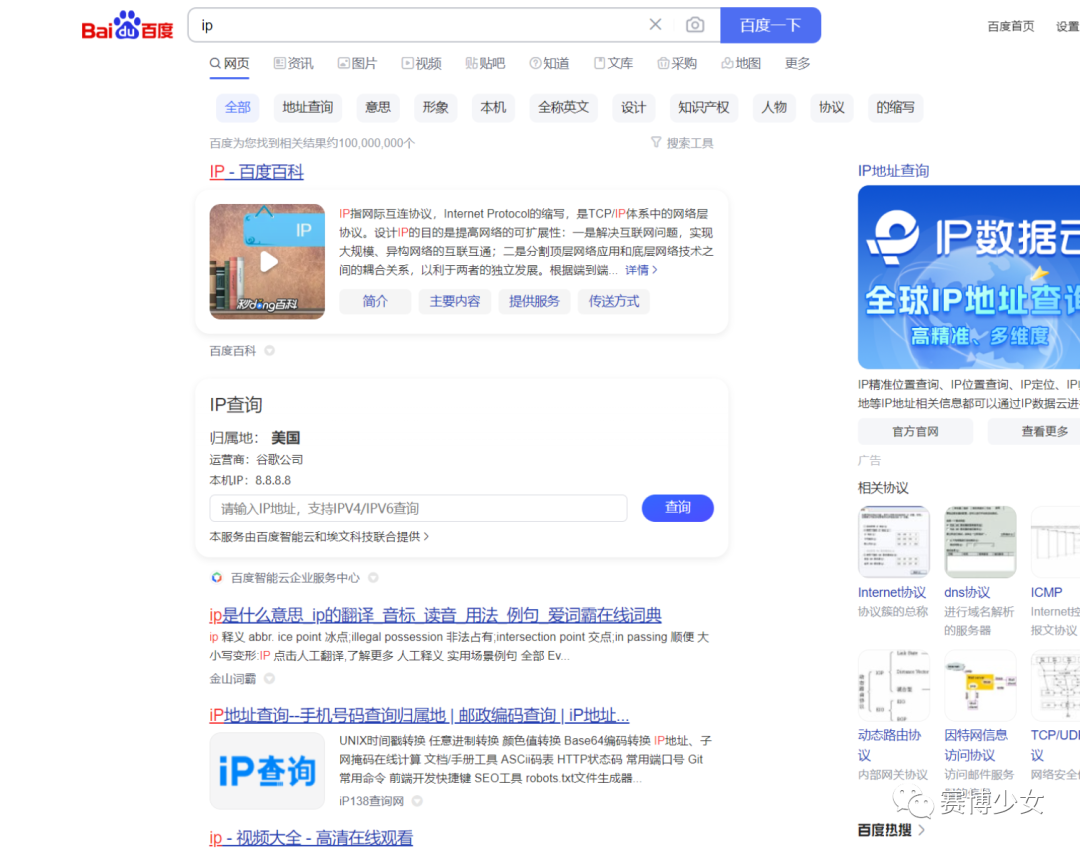Switch to the 资讯 tab
Image resolution: width=1080 pixels, height=850 pixels.
tap(293, 63)
